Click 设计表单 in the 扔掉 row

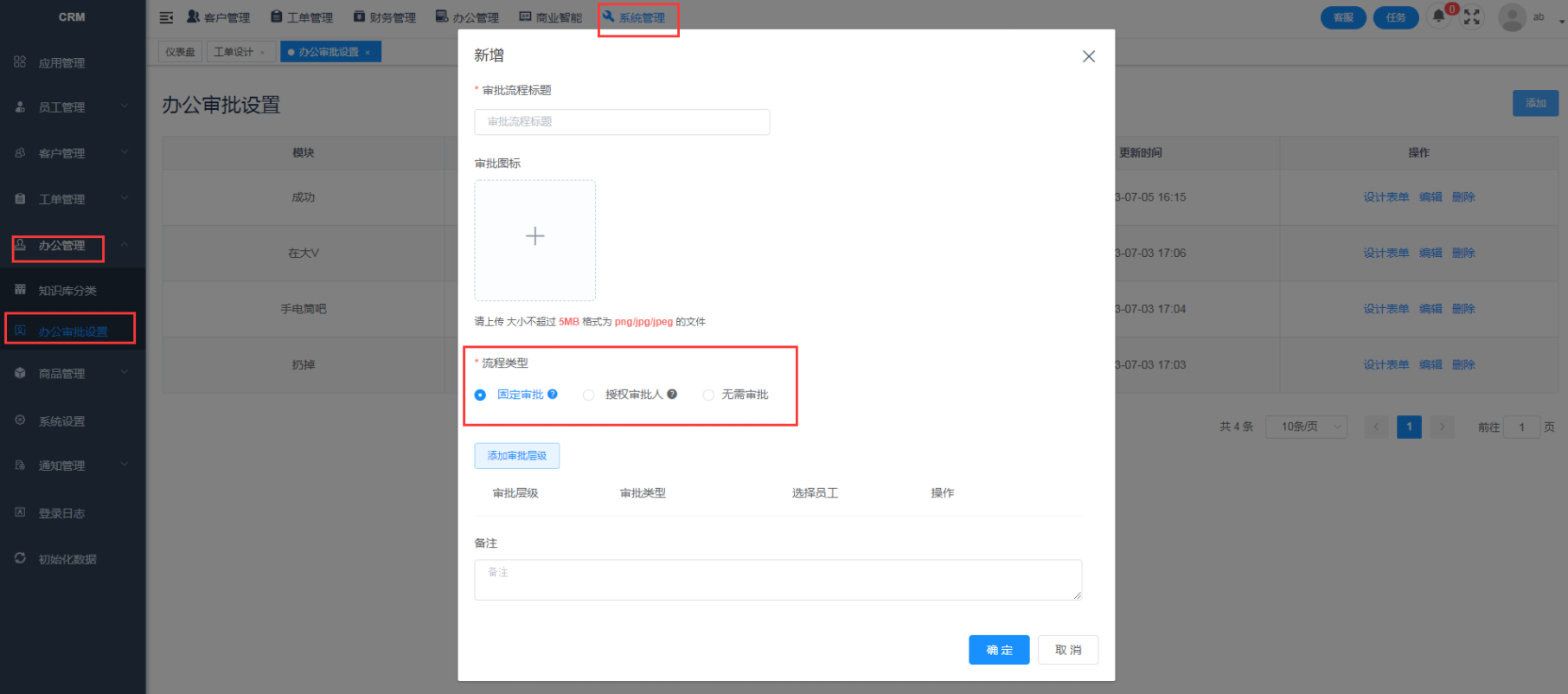click(1386, 364)
